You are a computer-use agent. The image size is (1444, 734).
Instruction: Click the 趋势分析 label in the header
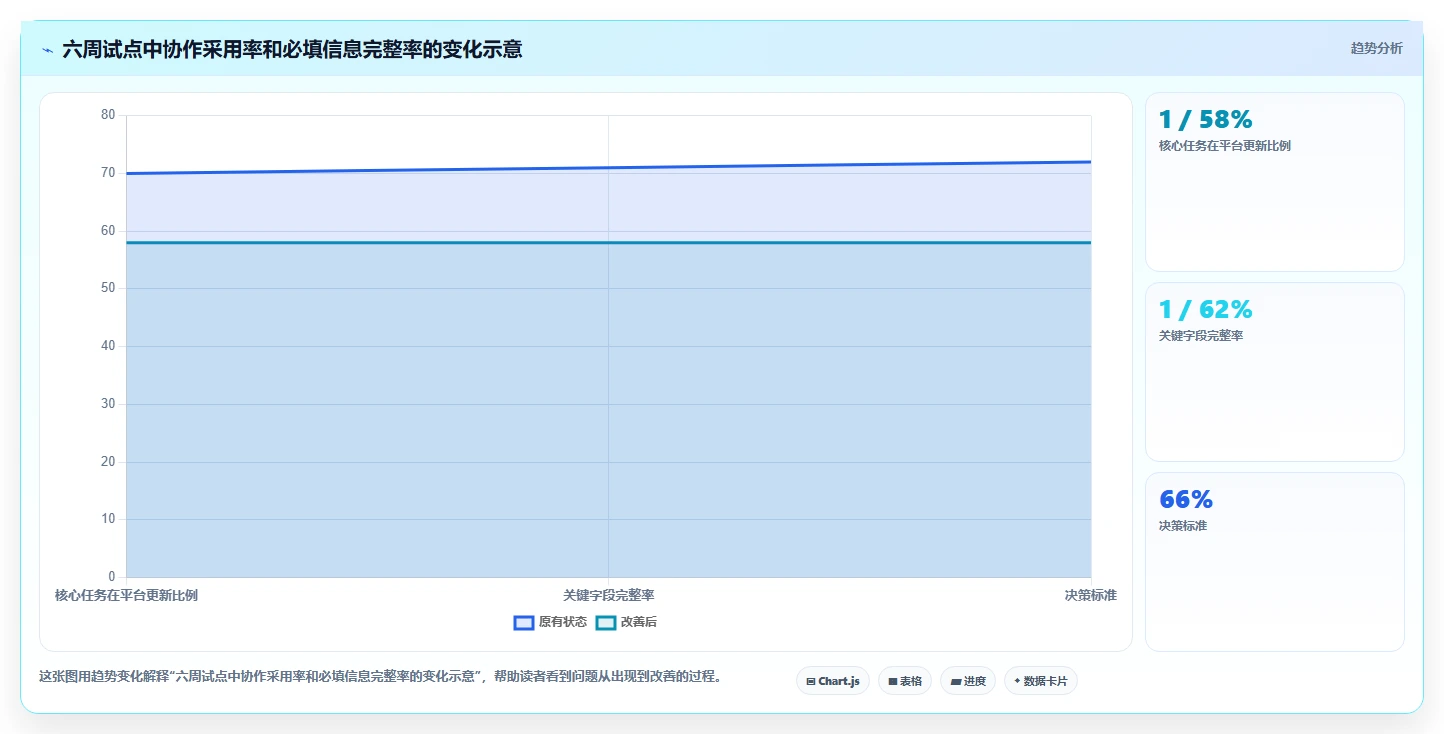point(1376,48)
